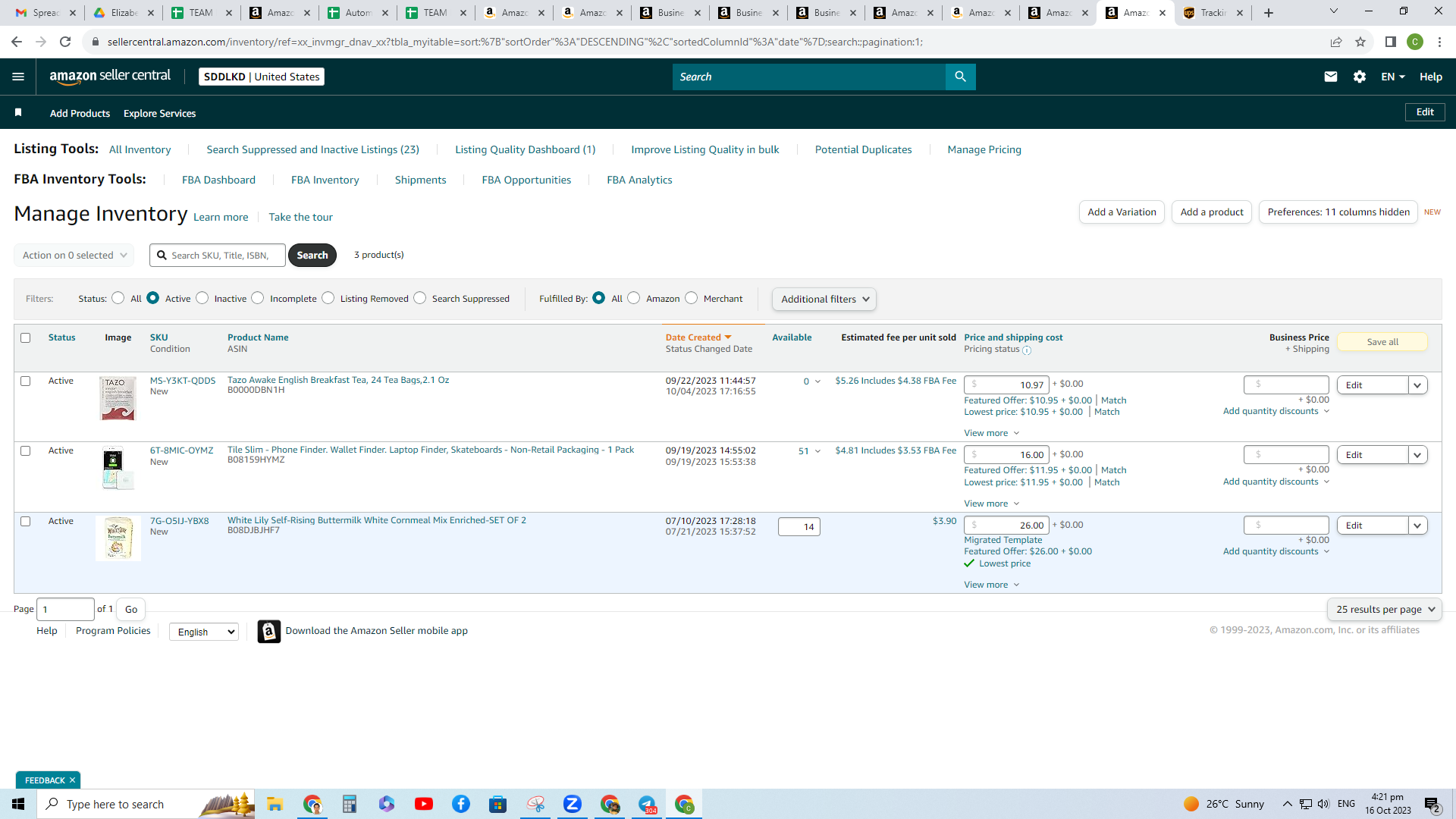Select the Search Suppressed filter

coord(420,298)
